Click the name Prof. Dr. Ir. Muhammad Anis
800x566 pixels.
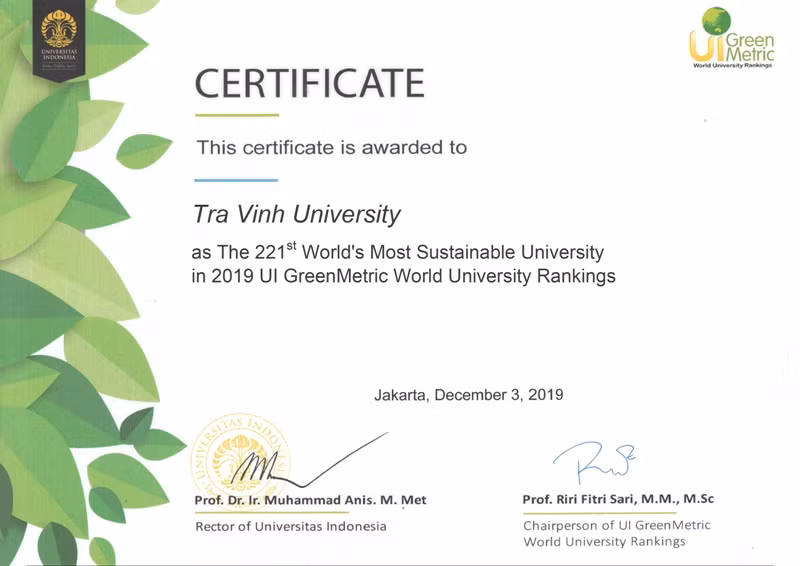311,500
